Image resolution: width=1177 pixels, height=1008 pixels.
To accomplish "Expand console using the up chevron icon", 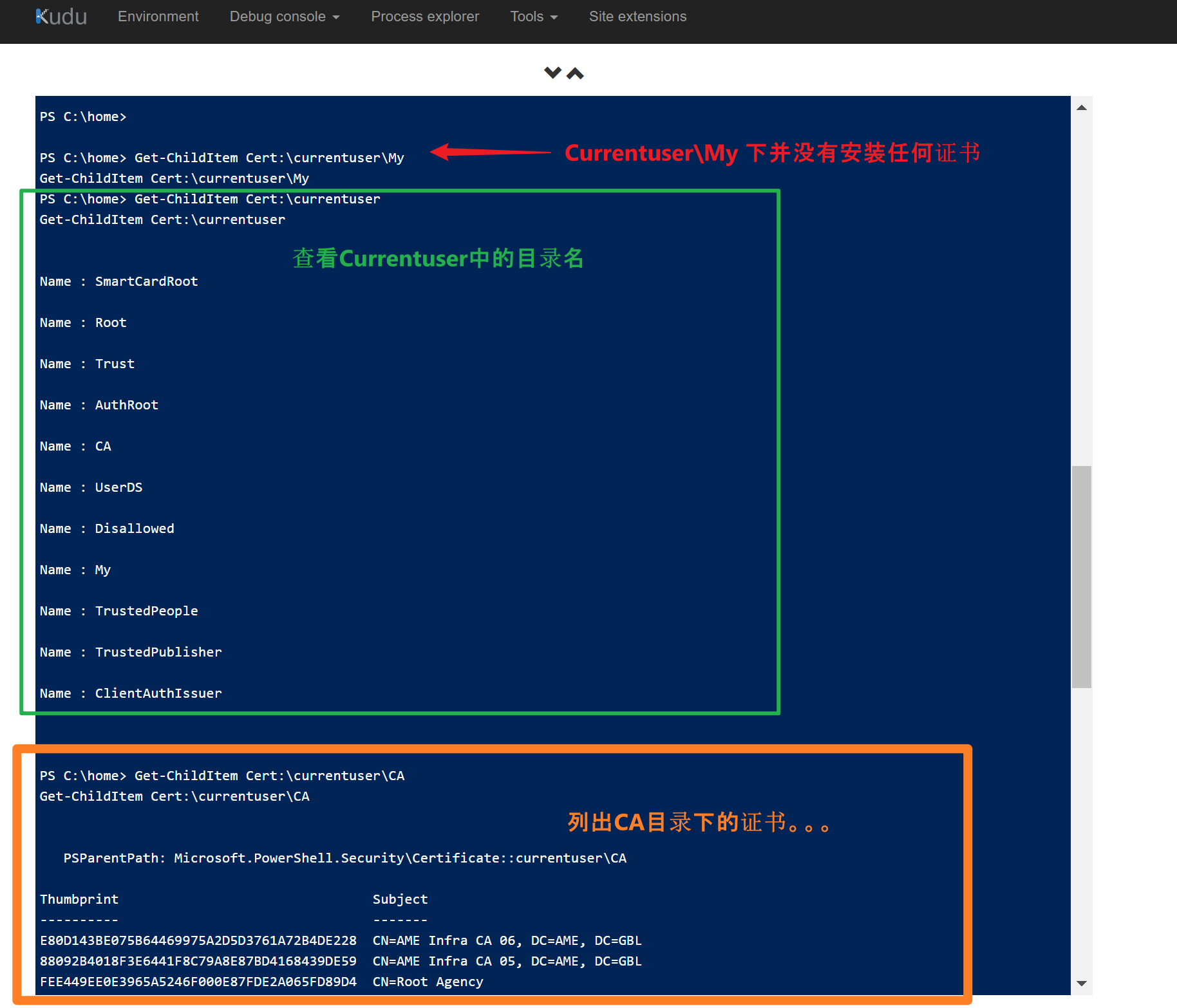I will 575,74.
